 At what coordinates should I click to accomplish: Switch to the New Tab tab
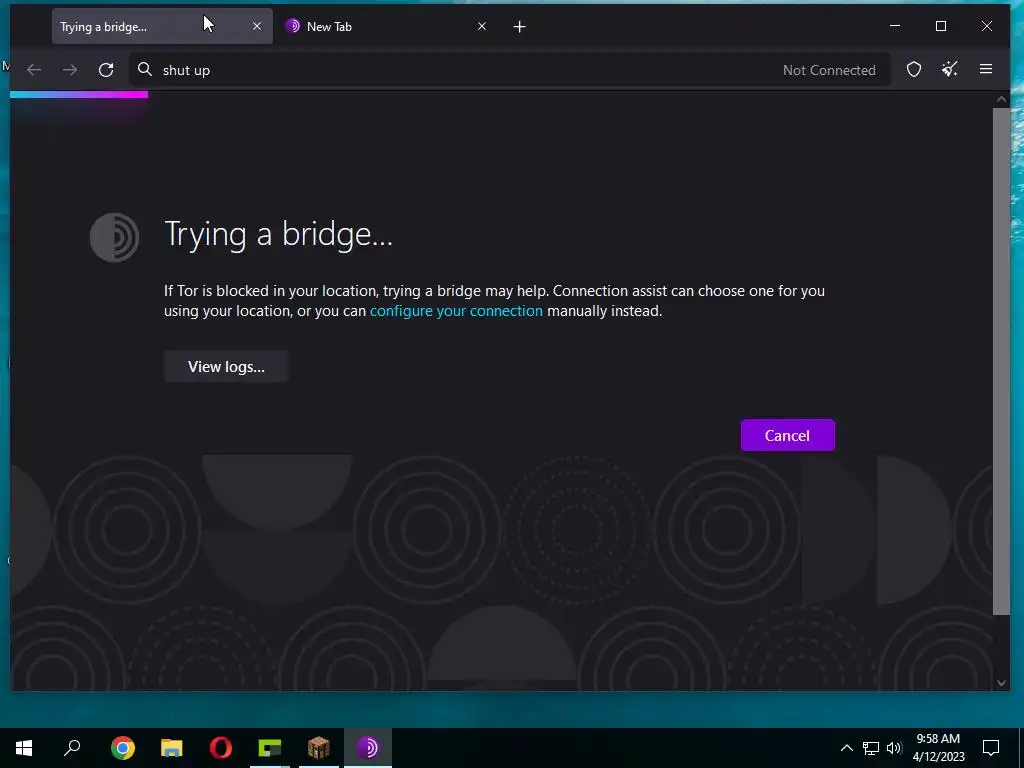point(385,26)
